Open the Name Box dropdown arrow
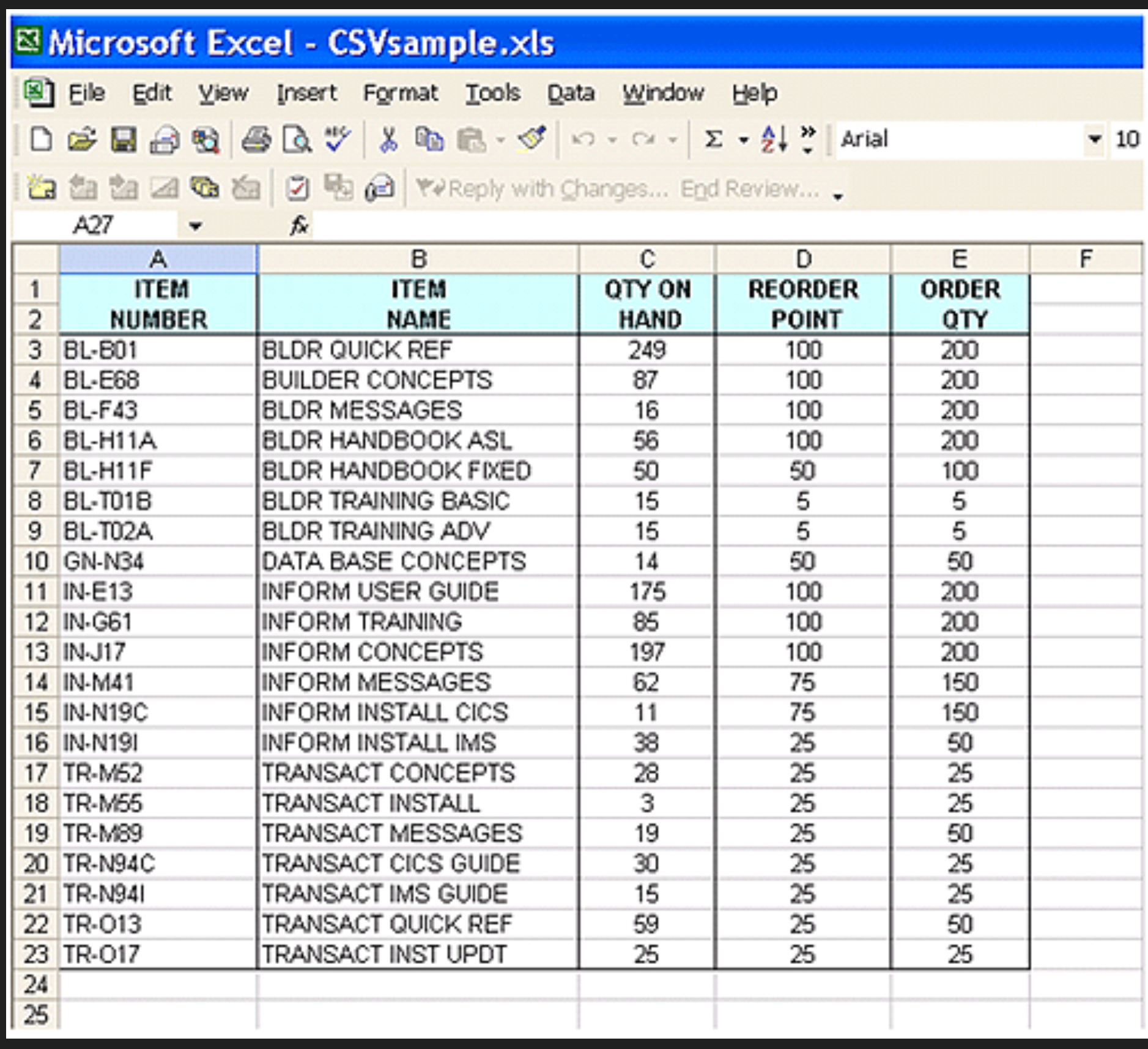 [195, 226]
